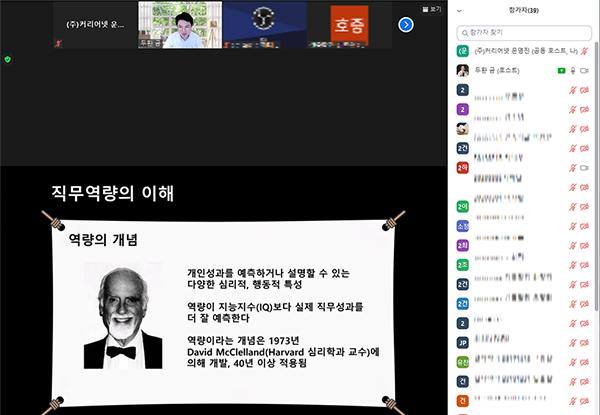
Task: Click the blue next-page arrow in video strip
Action: pyautogui.click(x=406, y=24)
